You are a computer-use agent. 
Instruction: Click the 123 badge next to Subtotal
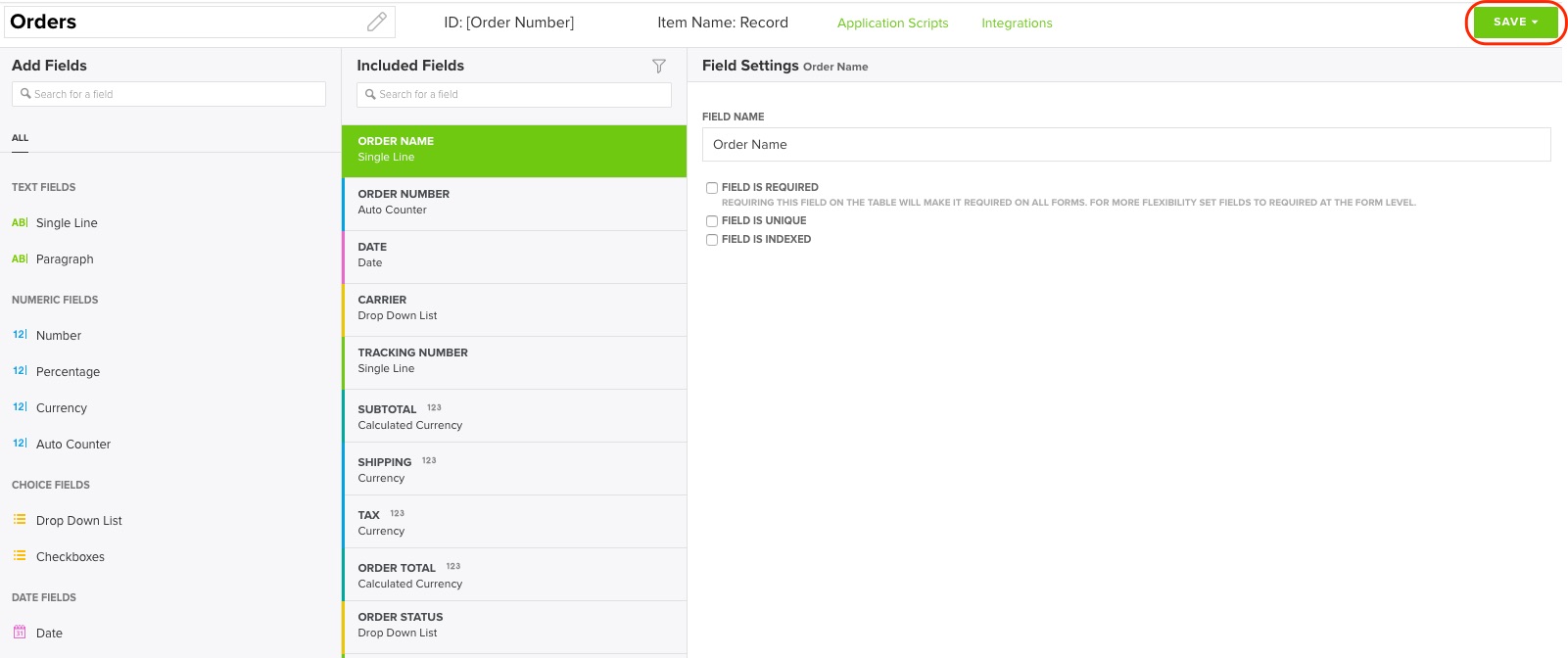point(434,407)
